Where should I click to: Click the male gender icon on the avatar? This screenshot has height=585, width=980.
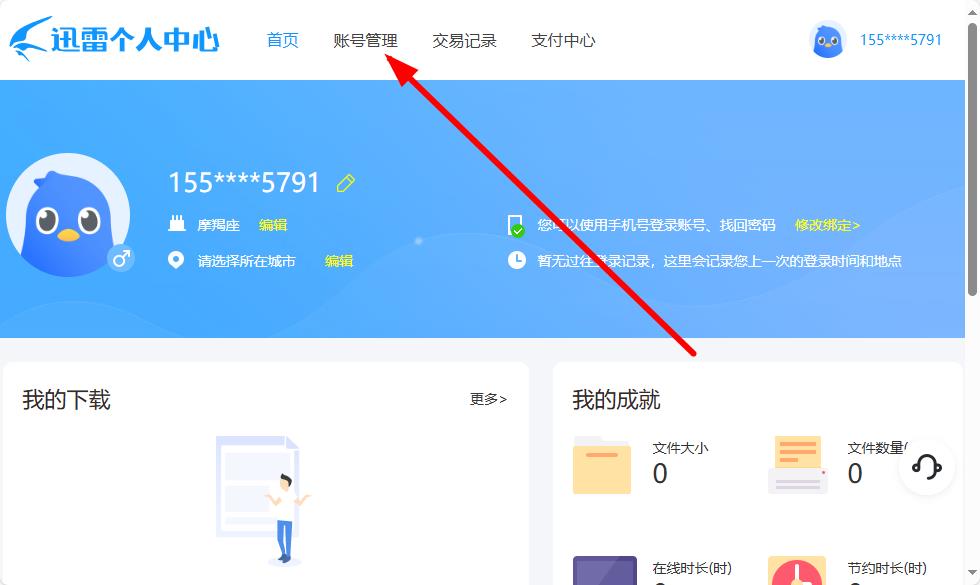(x=121, y=258)
